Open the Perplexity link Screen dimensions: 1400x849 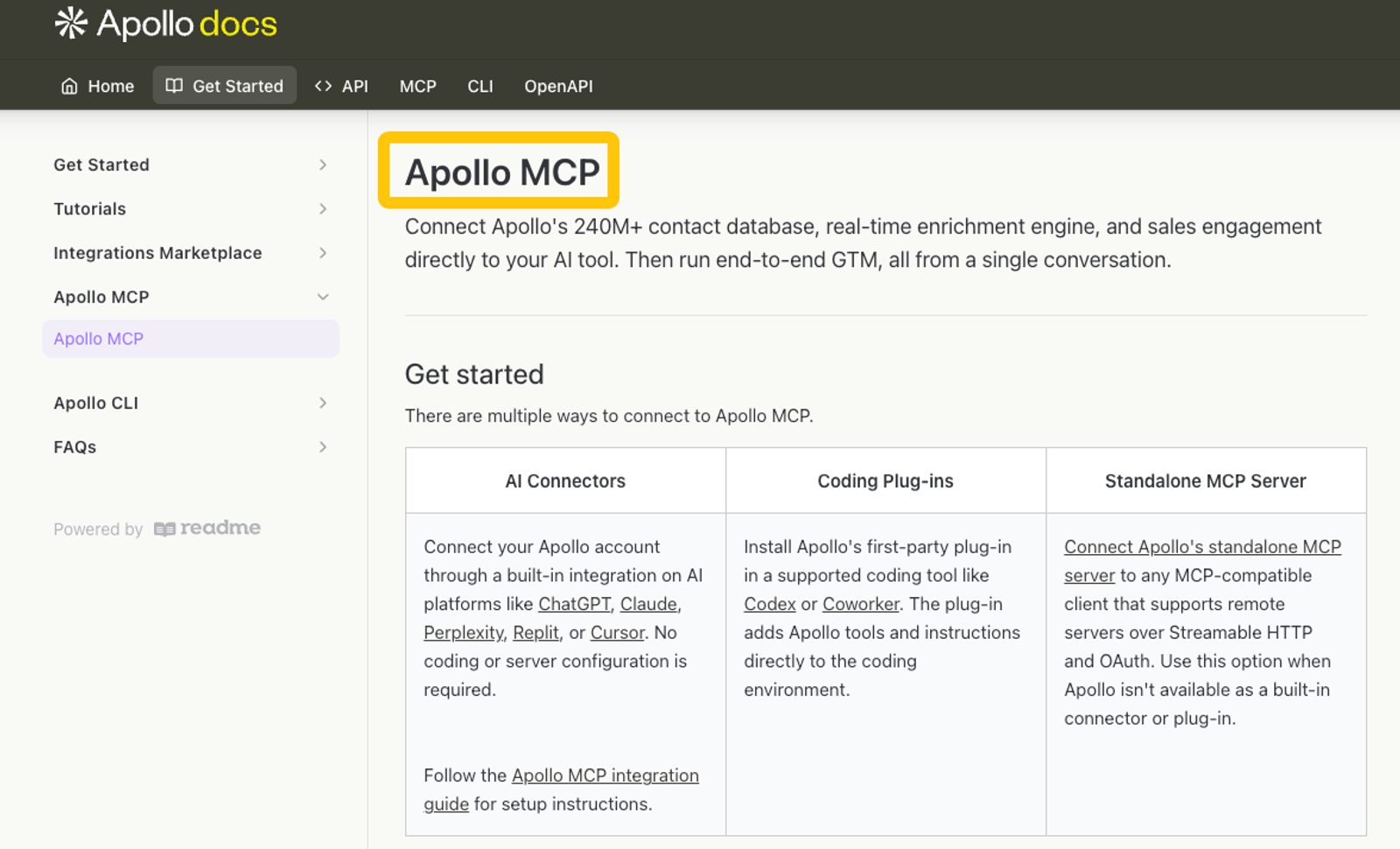point(464,633)
